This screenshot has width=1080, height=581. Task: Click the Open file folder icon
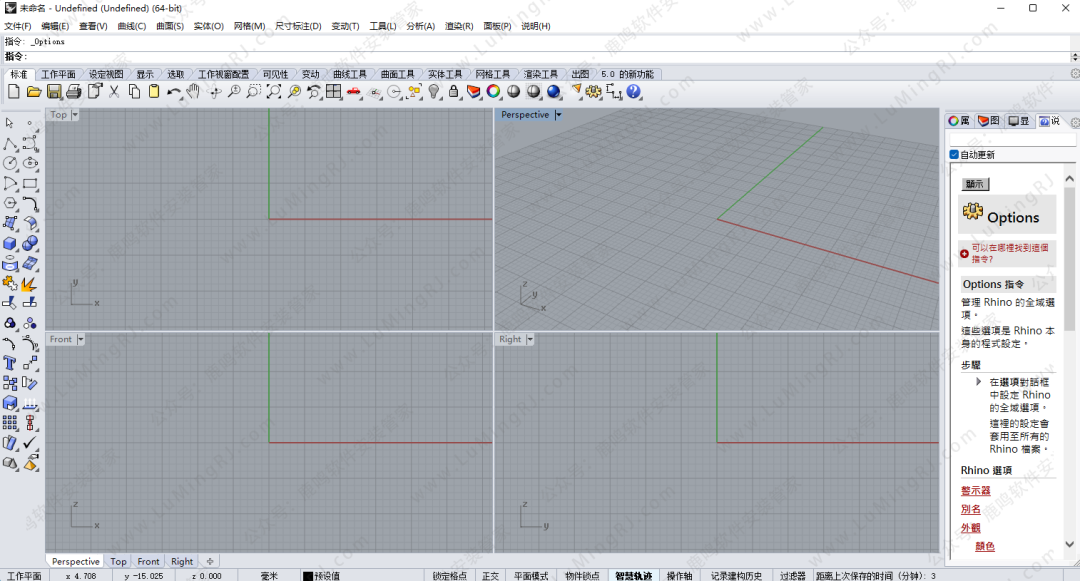click(x=33, y=92)
